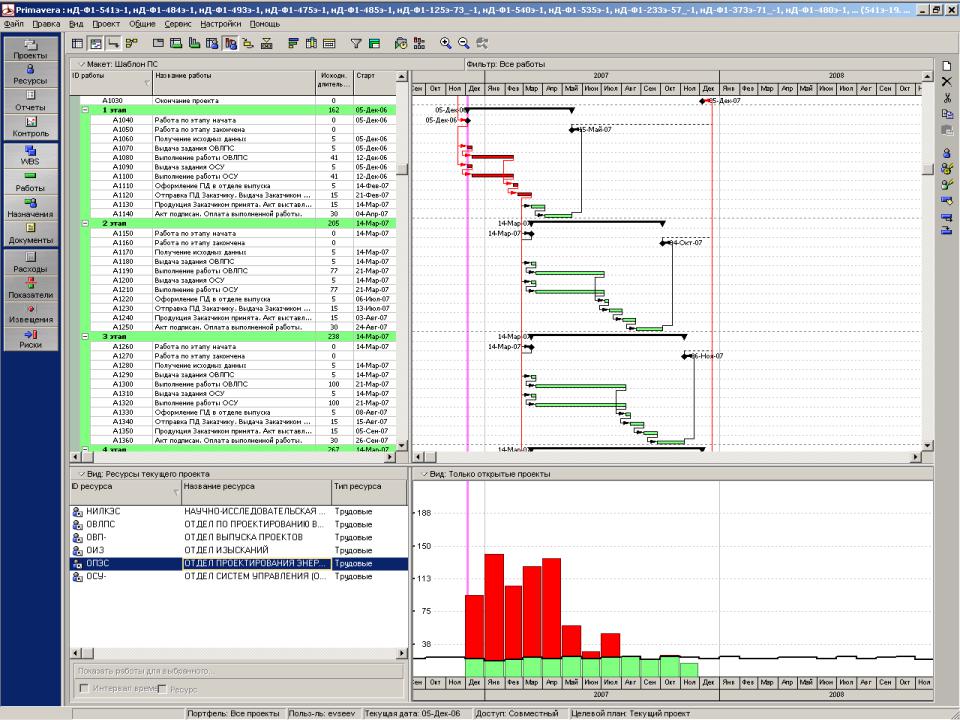Toggle the Ресурс checkbox

click(162, 689)
